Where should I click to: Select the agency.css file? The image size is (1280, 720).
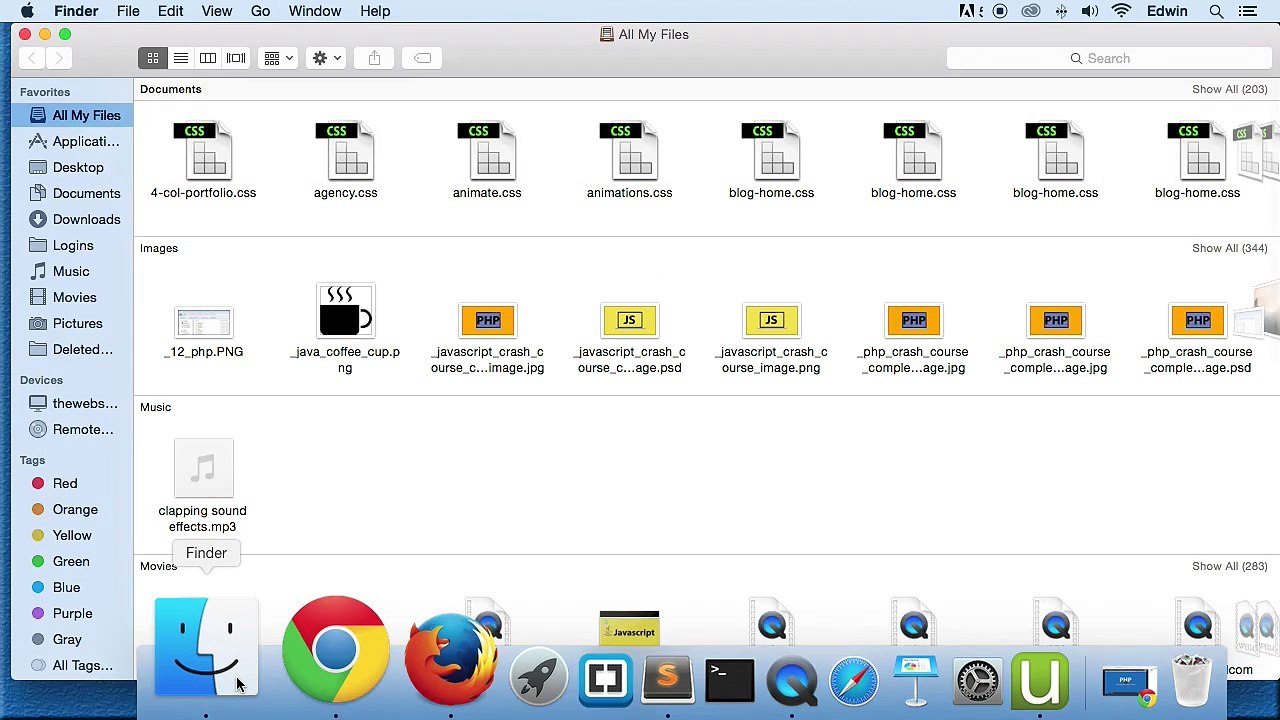tap(345, 161)
